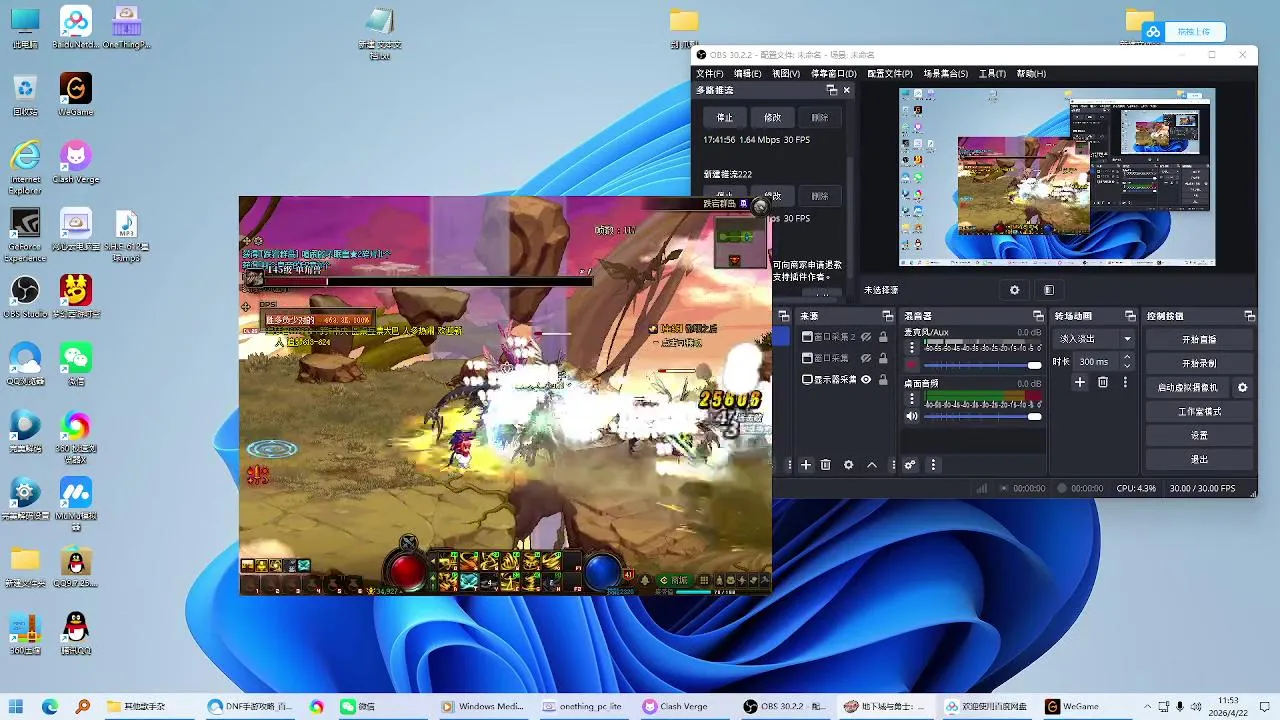
Task: Click 开始直播 start streaming button
Action: [1199, 339]
